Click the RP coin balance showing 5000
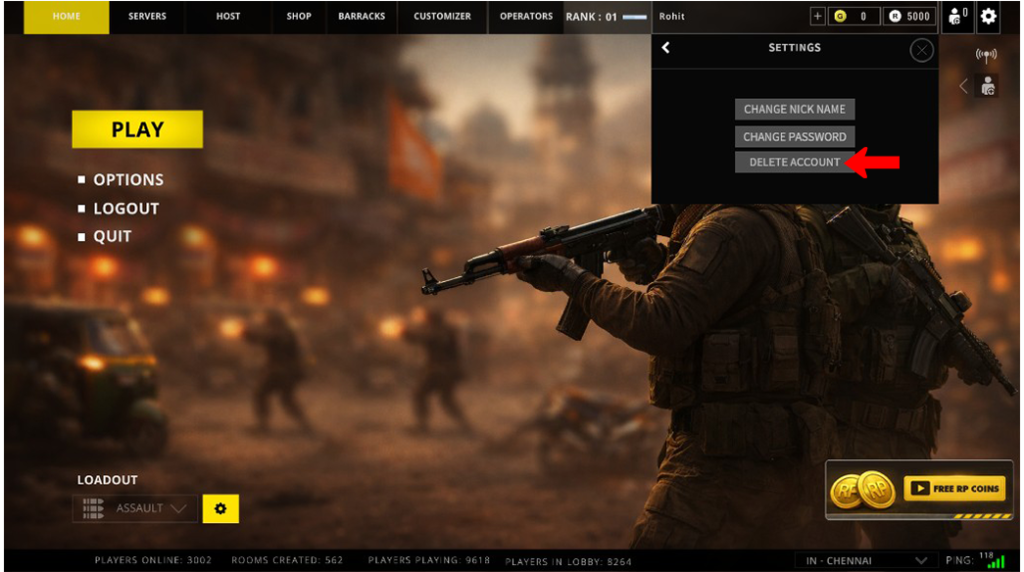The height and width of the screenshot is (572, 1024). 909,16
